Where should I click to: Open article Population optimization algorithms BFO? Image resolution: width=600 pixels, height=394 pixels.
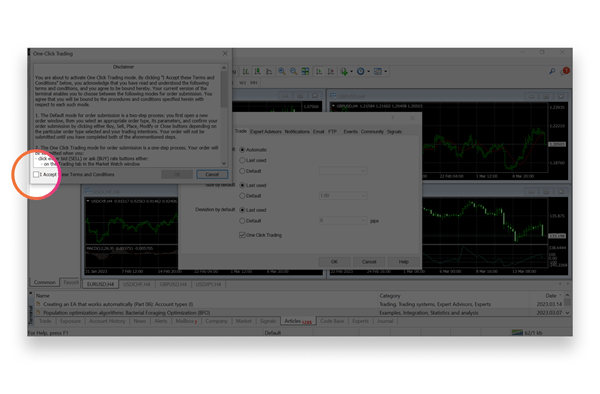point(126,313)
